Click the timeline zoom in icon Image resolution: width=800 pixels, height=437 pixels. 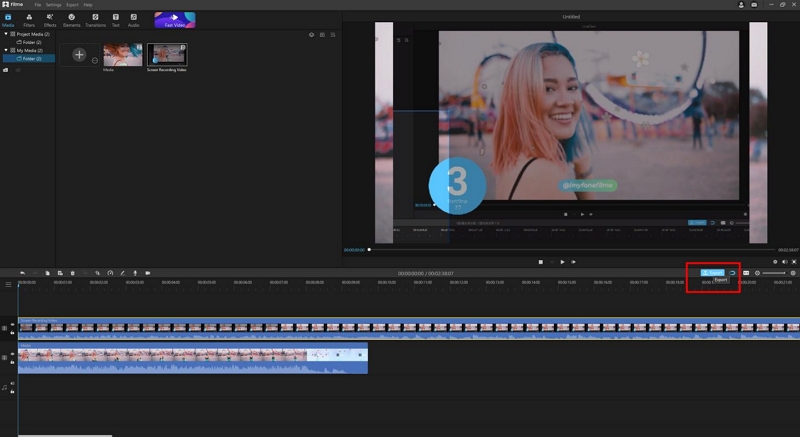[793, 273]
